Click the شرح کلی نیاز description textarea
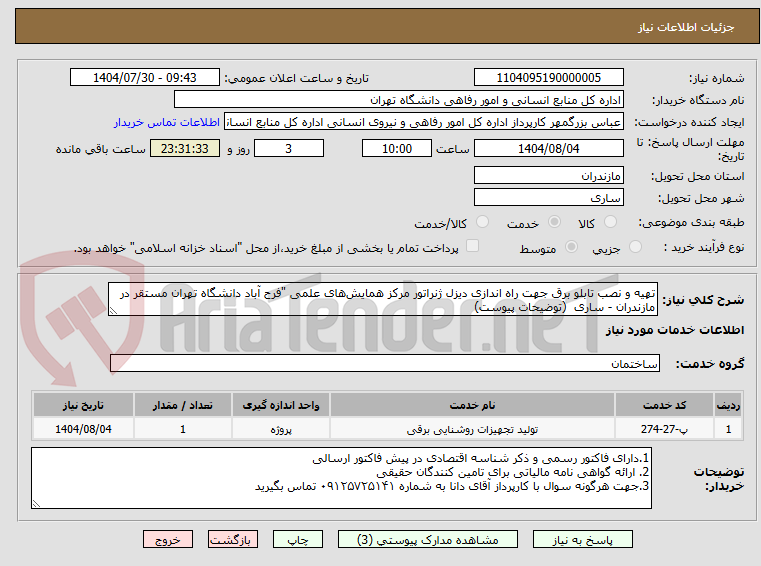This screenshot has width=761, height=566. click(383, 300)
